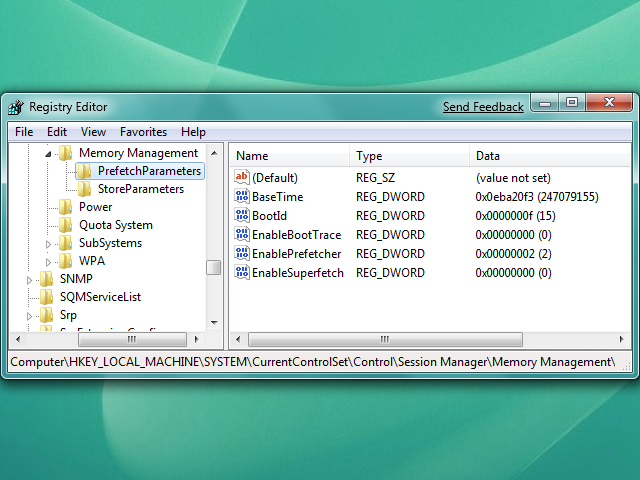This screenshot has height=480, width=640.
Task: Click the Send Feedback link
Action: 483,107
